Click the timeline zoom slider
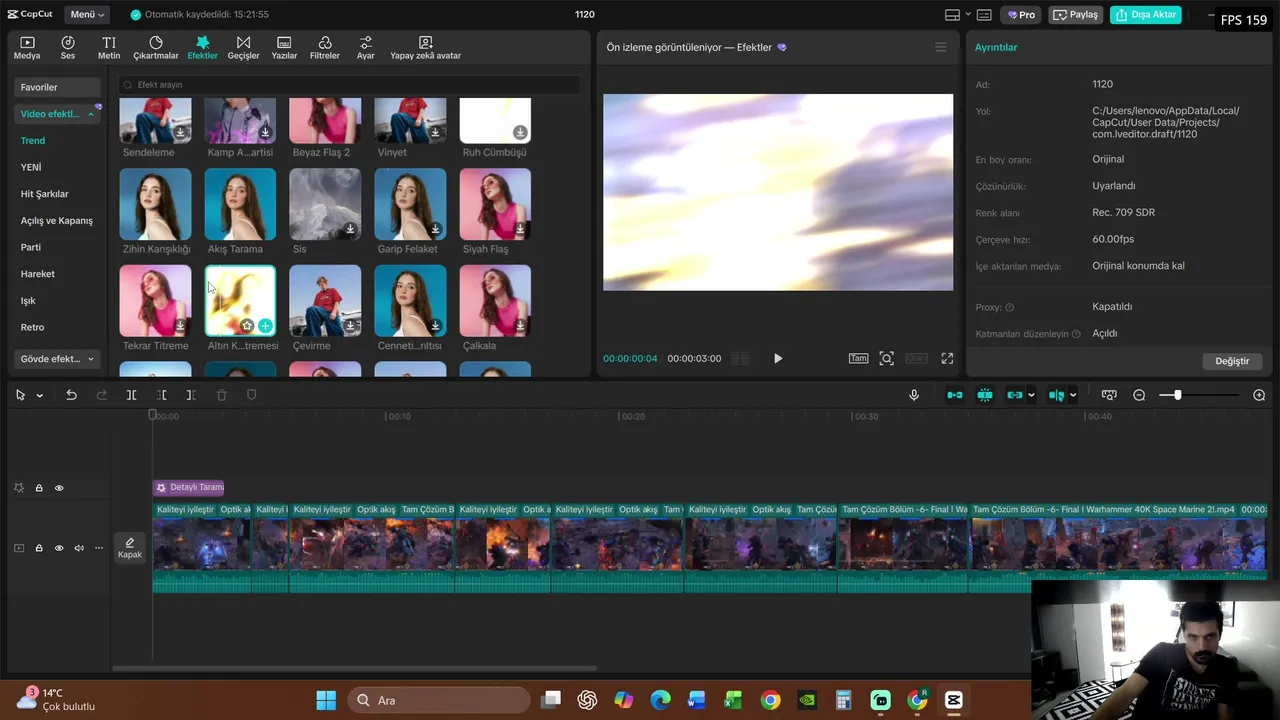This screenshot has height=720, width=1280. 1200,395
